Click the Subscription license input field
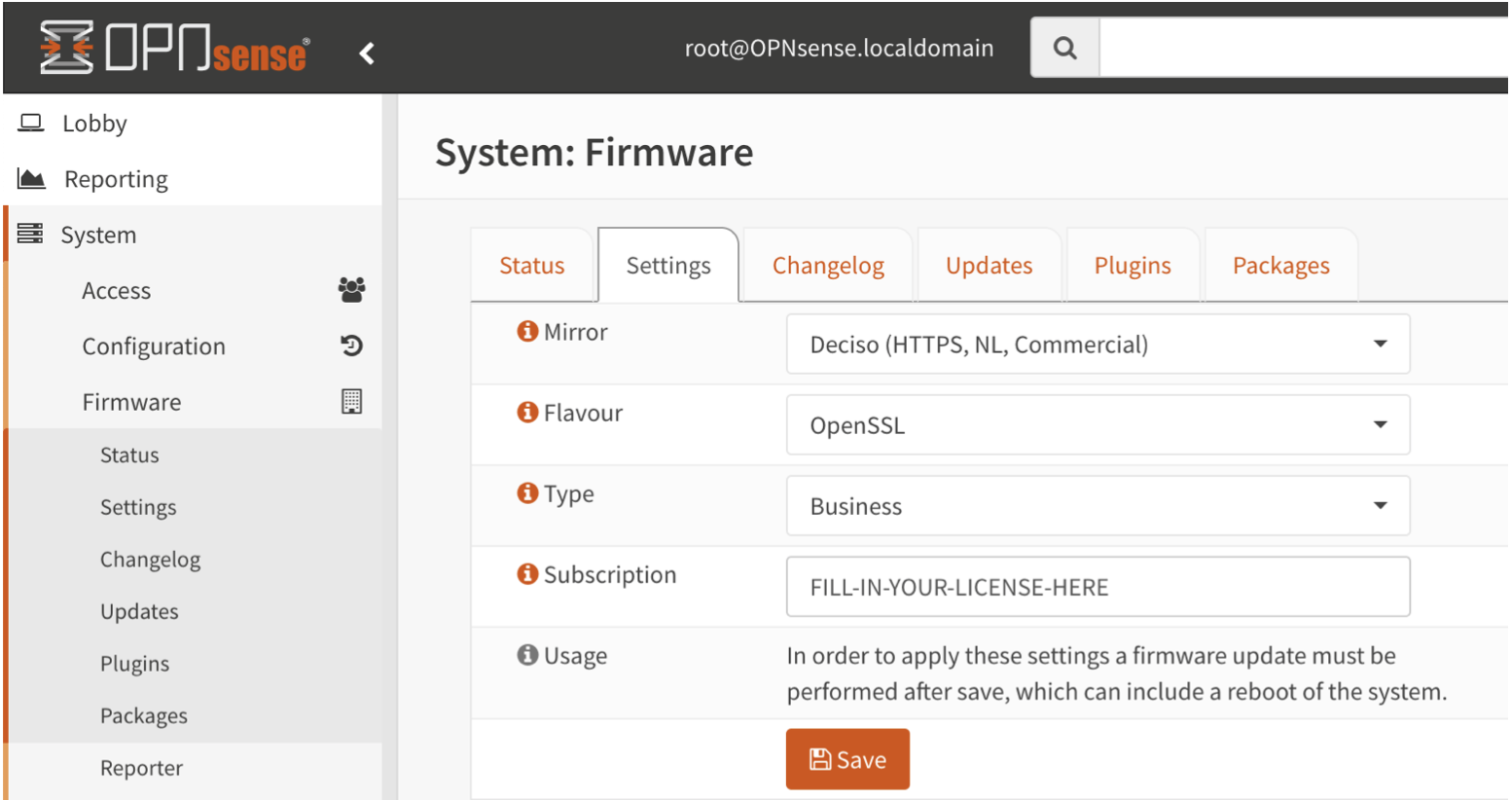The width and height of the screenshot is (1512, 800). (1097, 587)
